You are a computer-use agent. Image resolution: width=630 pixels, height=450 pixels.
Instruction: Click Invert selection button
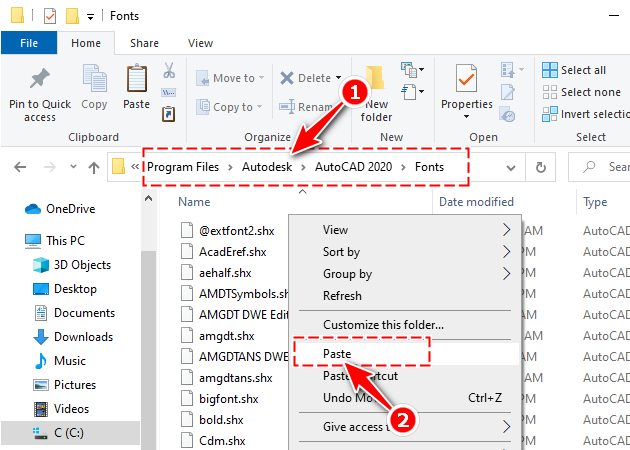click(585, 114)
